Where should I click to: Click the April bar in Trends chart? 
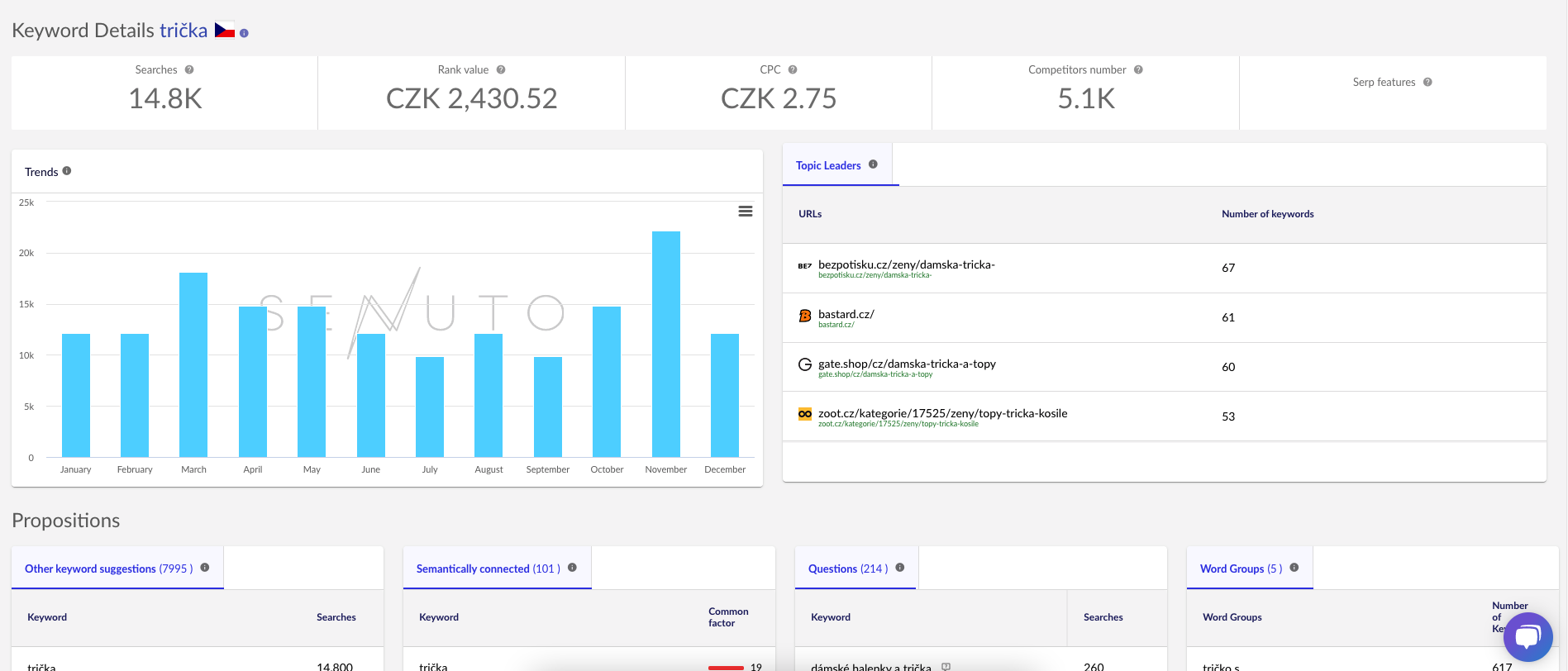[x=253, y=382]
